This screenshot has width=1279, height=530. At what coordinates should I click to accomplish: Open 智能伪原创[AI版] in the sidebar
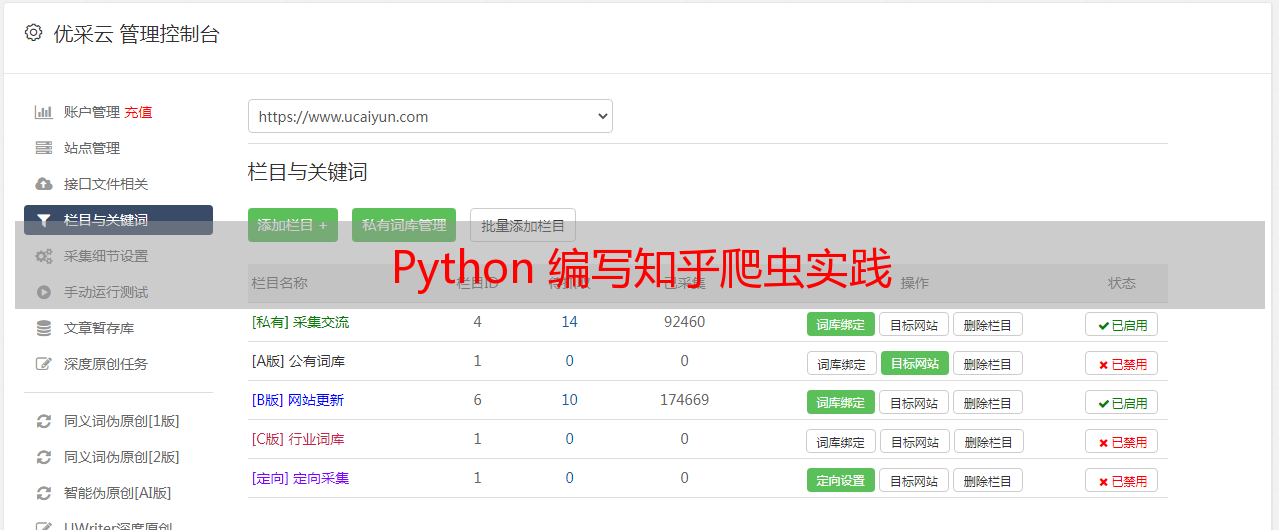pyautogui.click(x=118, y=493)
